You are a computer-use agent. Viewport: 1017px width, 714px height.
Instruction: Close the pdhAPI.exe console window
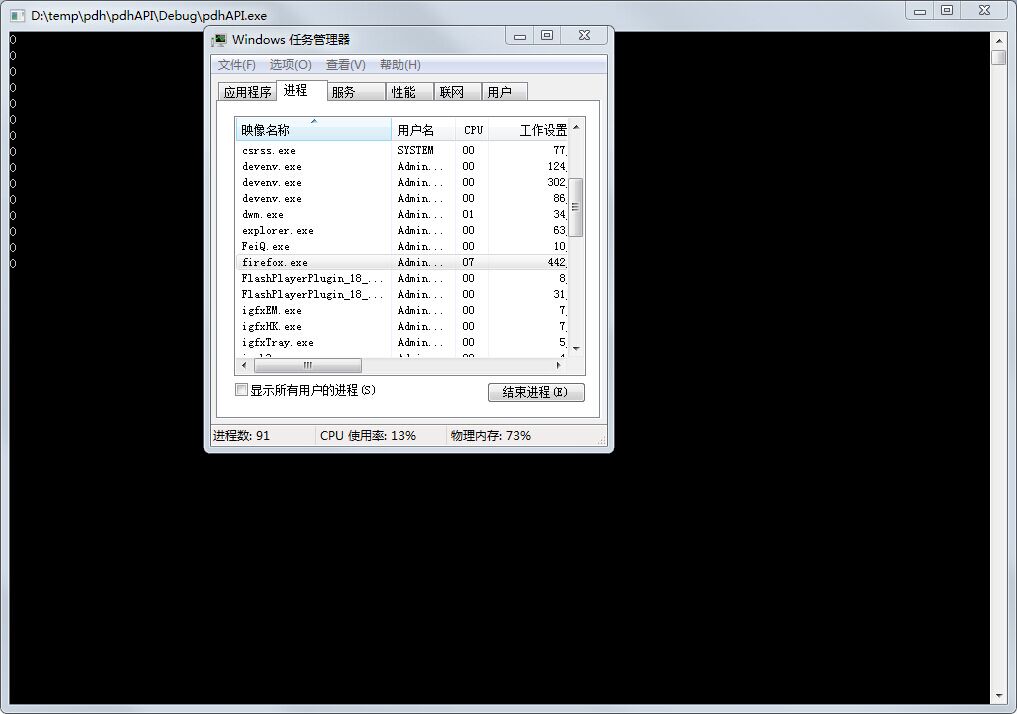[x=985, y=10]
